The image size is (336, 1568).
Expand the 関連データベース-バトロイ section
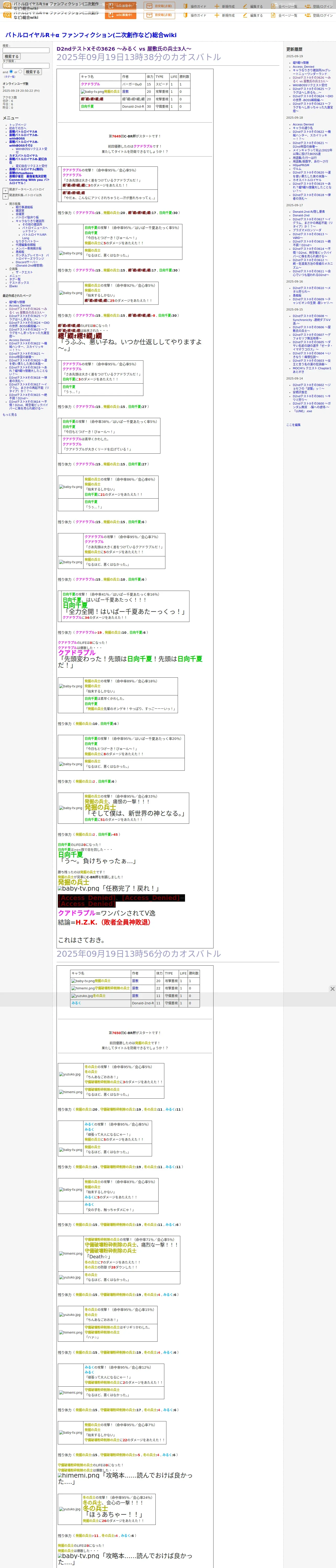[x=5, y=191]
